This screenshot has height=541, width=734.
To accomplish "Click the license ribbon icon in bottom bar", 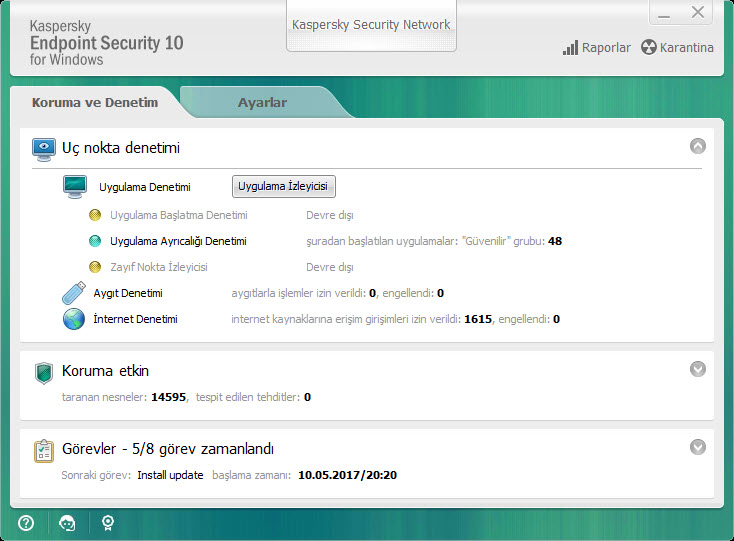I will 108,523.
